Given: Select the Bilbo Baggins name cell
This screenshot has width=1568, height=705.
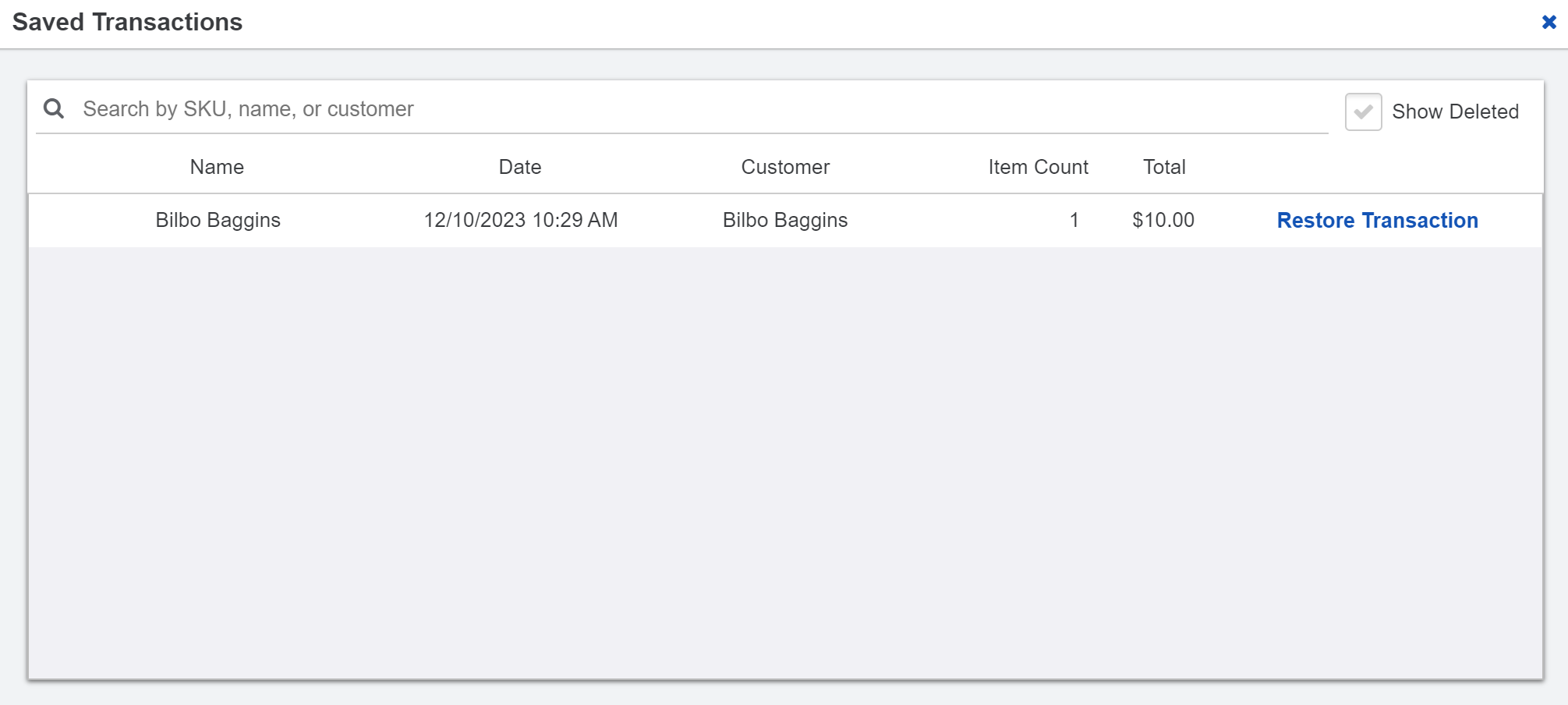Looking at the screenshot, I should tap(218, 220).
